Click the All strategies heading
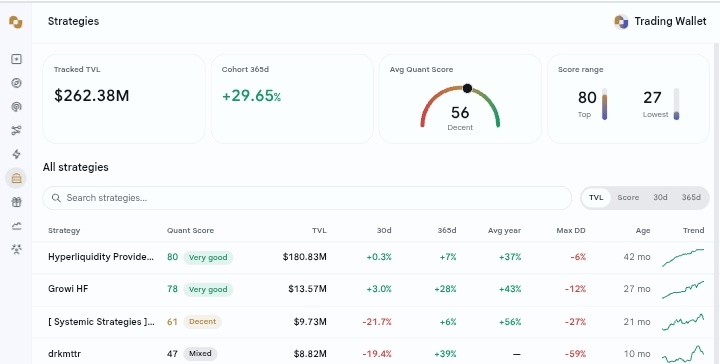The width and height of the screenshot is (720, 364). pyautogui.click(x=76, y=167)
